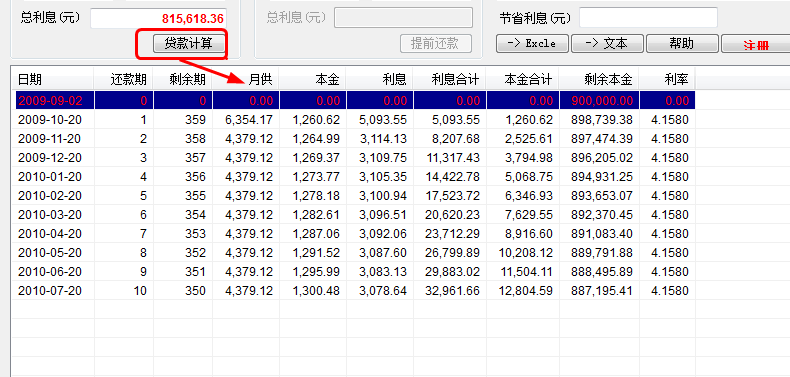Select the 月供 column header
790x377 pixels.
coord(246,79)
